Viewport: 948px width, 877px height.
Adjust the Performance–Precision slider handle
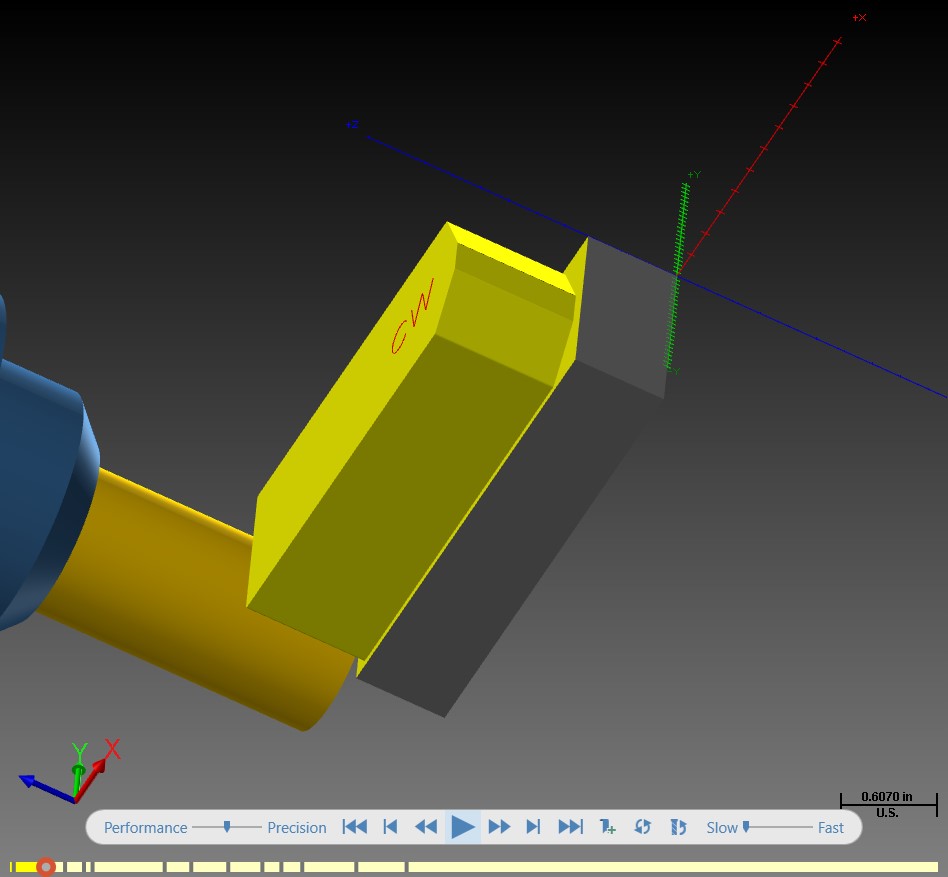pyautogui.click(x=227, y=826)
